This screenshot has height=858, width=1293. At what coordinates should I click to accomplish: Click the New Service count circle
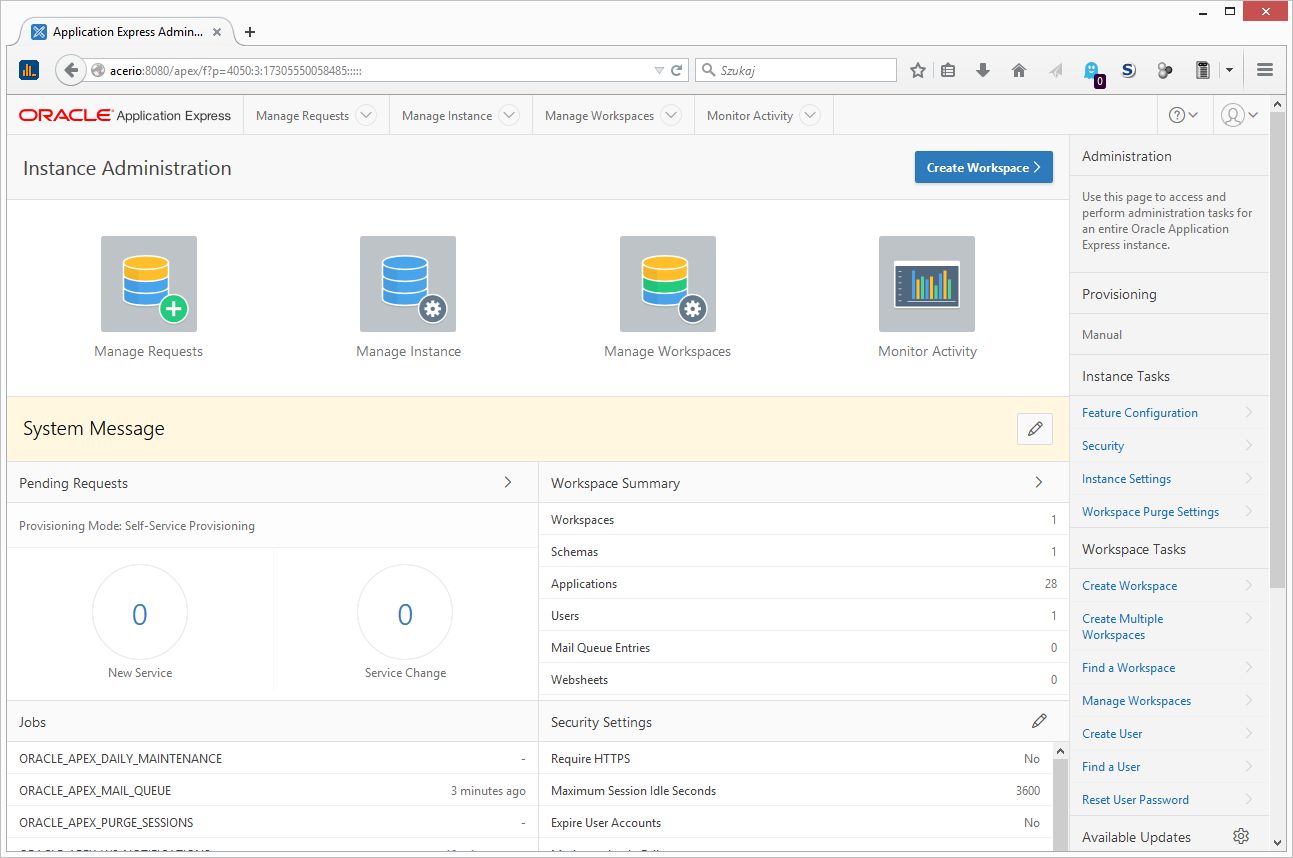[140, 613]
